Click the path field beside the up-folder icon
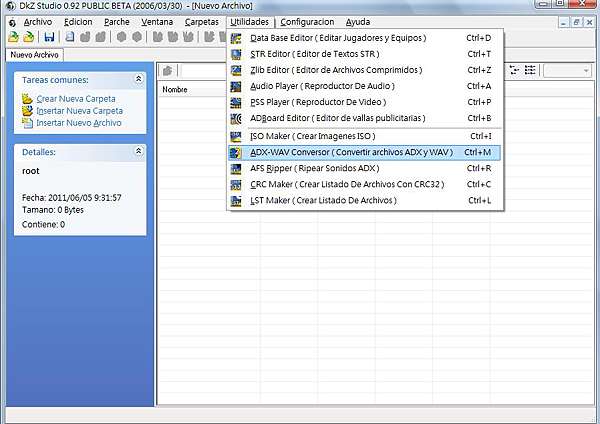600x424 pixels. [205, 71]
